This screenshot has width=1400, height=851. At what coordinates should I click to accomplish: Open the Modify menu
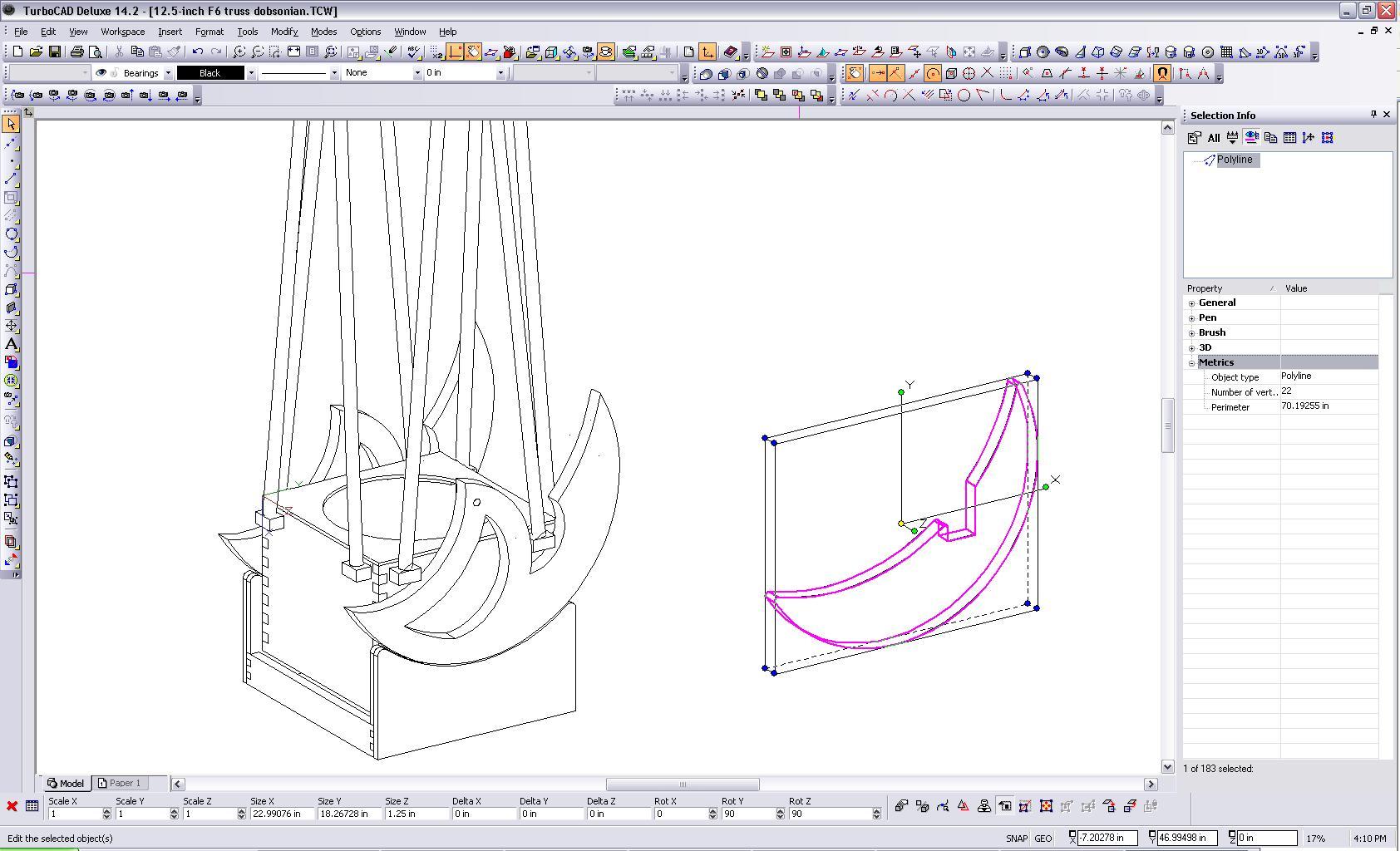click(x=283, y=32)
